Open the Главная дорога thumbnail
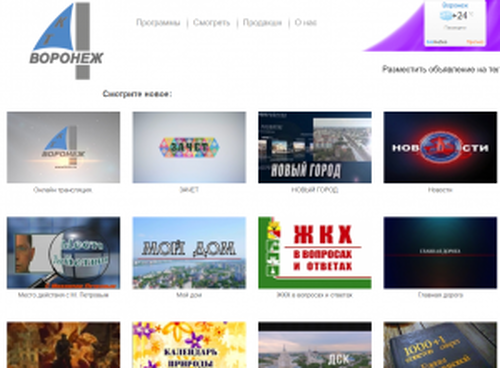 440,253
